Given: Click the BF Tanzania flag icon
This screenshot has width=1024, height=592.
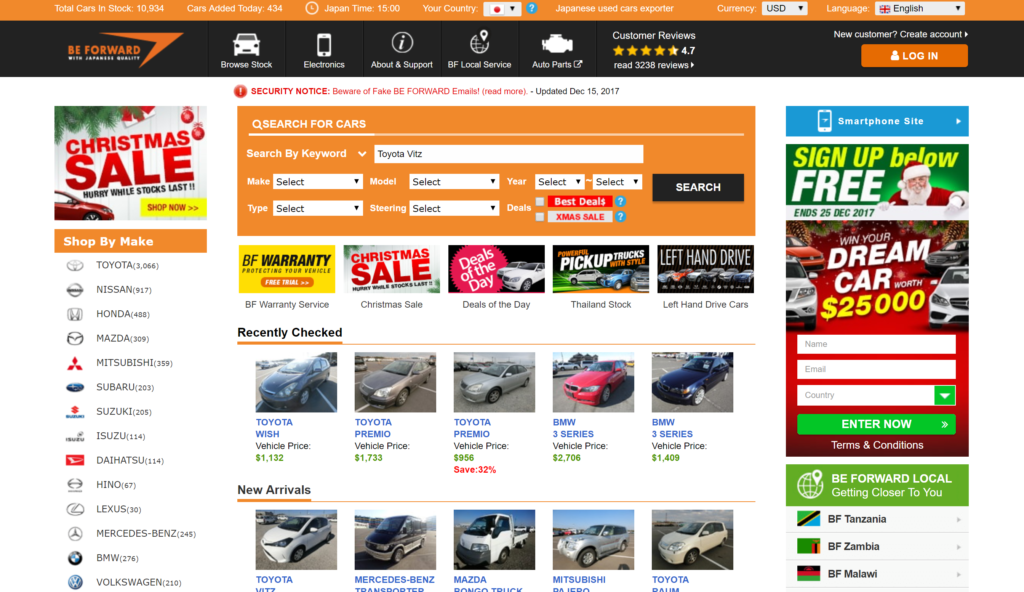Looking at the screenshot, I should (x=809, y=519).
